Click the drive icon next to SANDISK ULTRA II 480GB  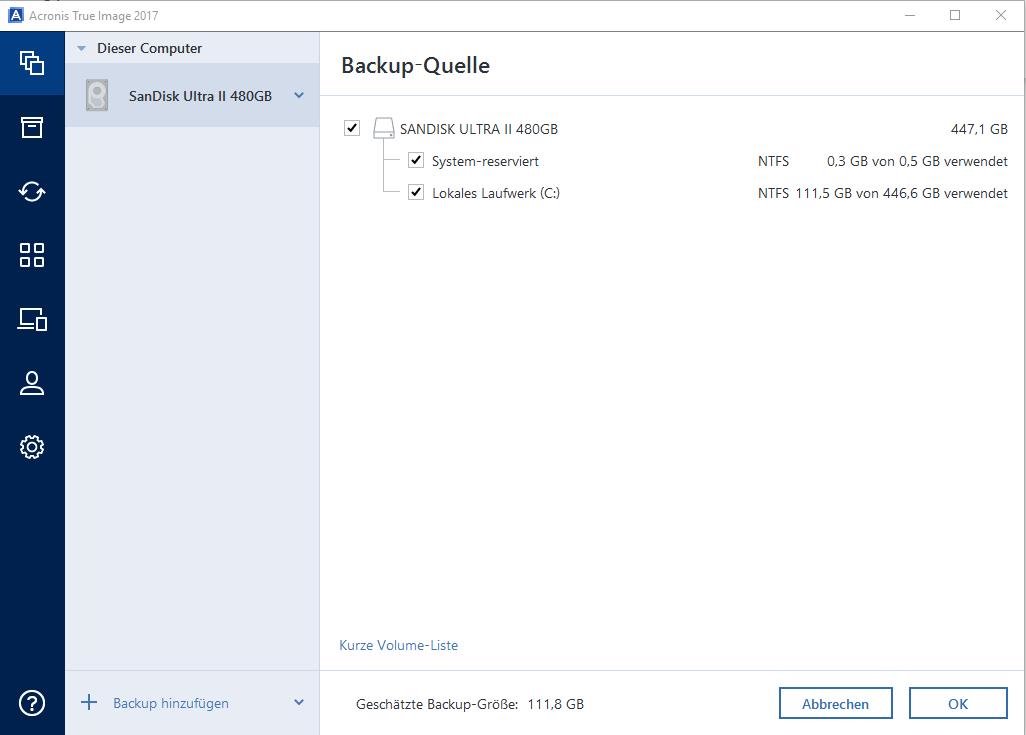383,128
